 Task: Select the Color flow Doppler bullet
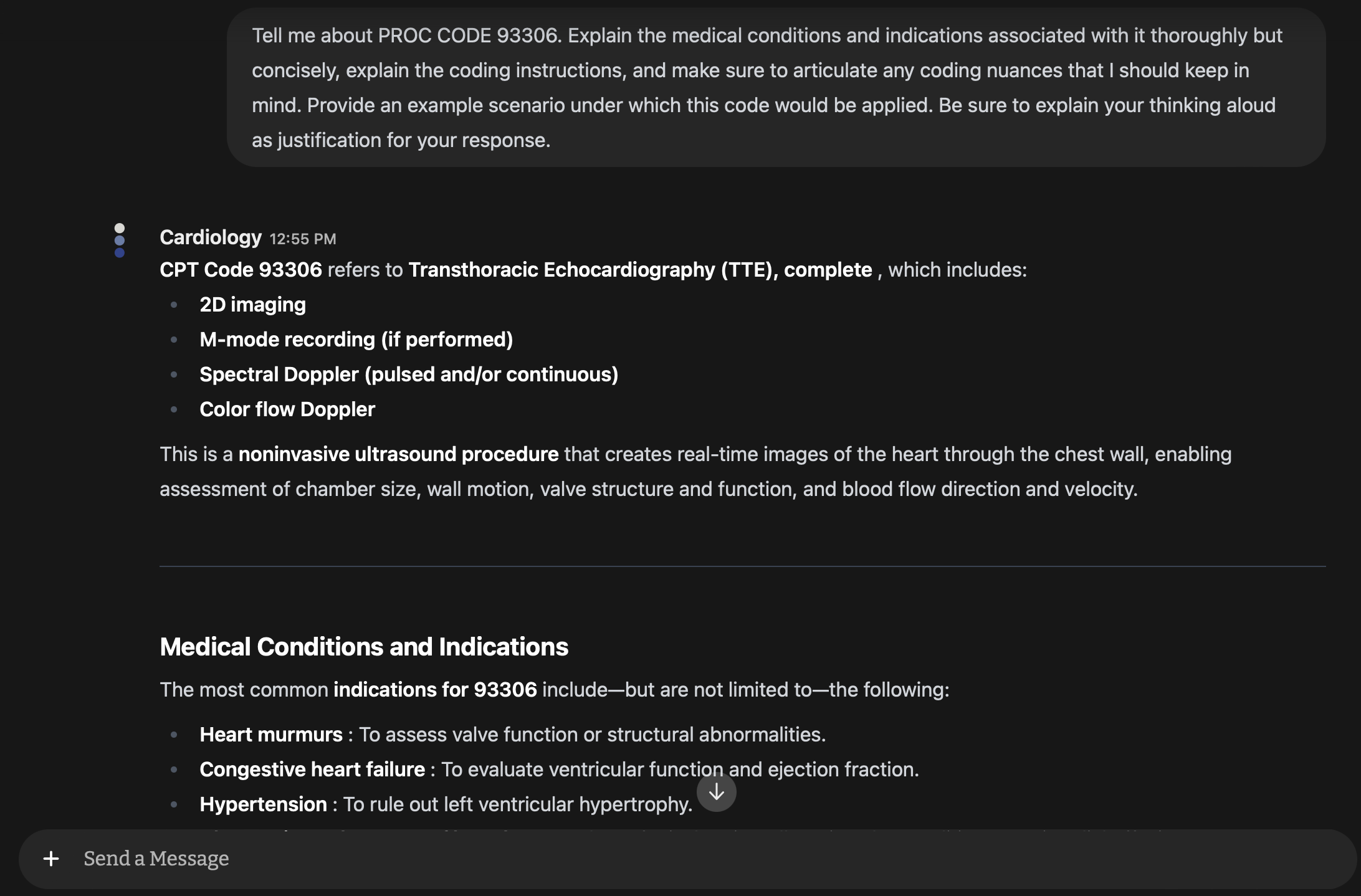pyautogui.click(x=287, y=409)
